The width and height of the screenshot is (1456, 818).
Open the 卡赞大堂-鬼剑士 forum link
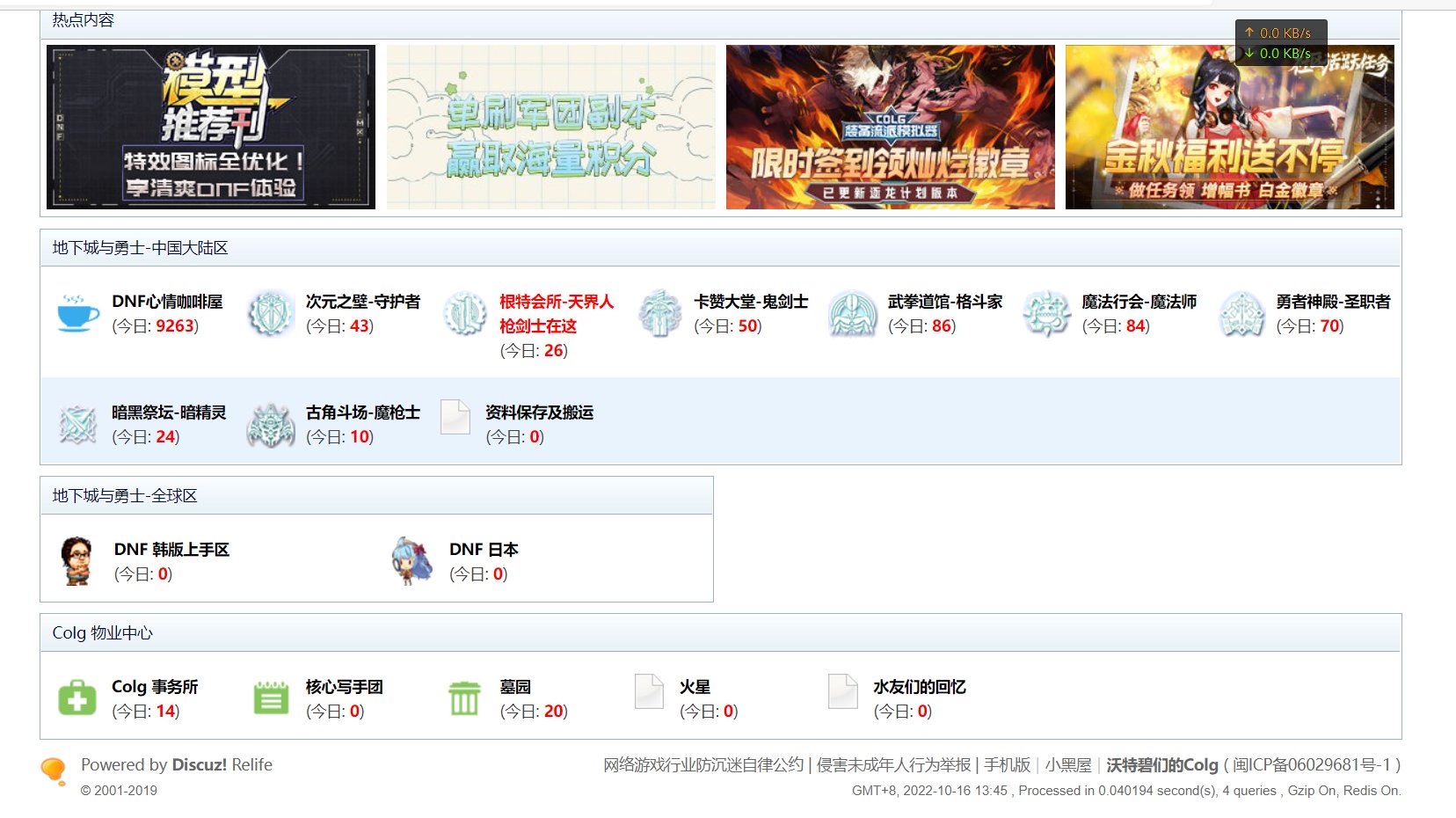(751, 302)
